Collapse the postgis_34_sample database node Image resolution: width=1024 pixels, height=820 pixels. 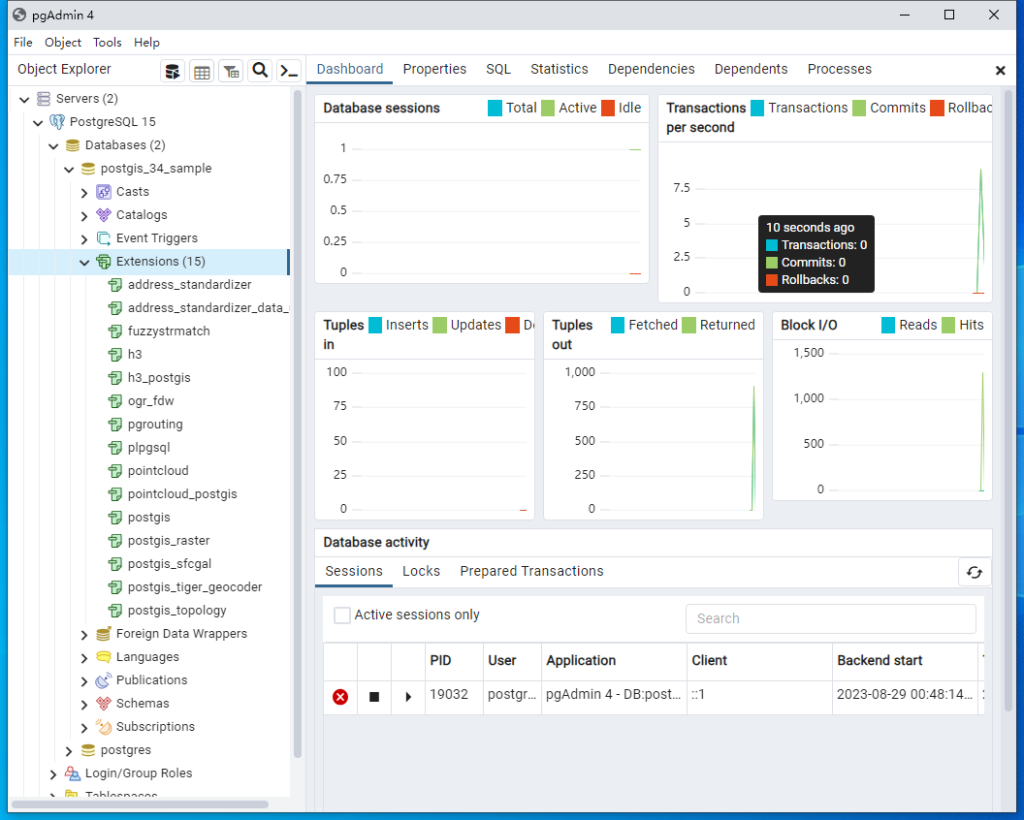(69, 169)
